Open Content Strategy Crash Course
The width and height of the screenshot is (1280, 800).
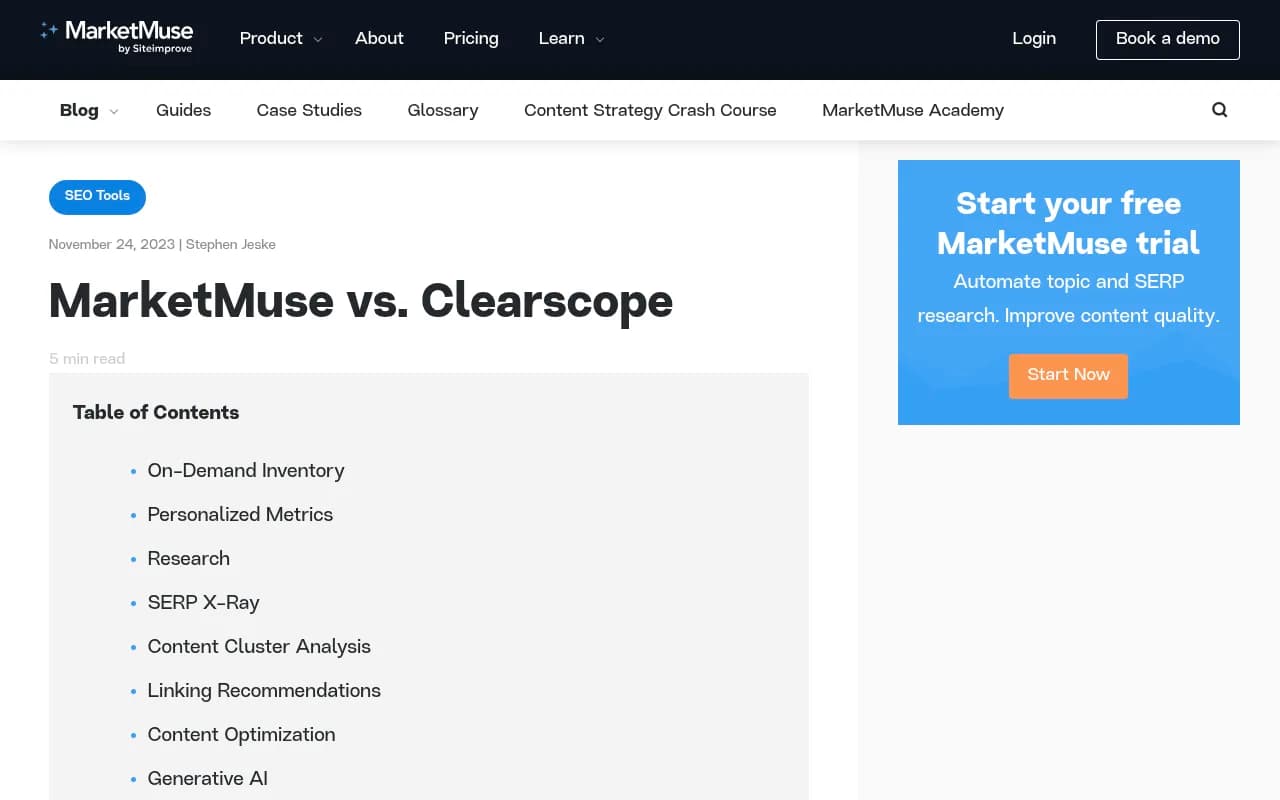click(x=650, y=110)
